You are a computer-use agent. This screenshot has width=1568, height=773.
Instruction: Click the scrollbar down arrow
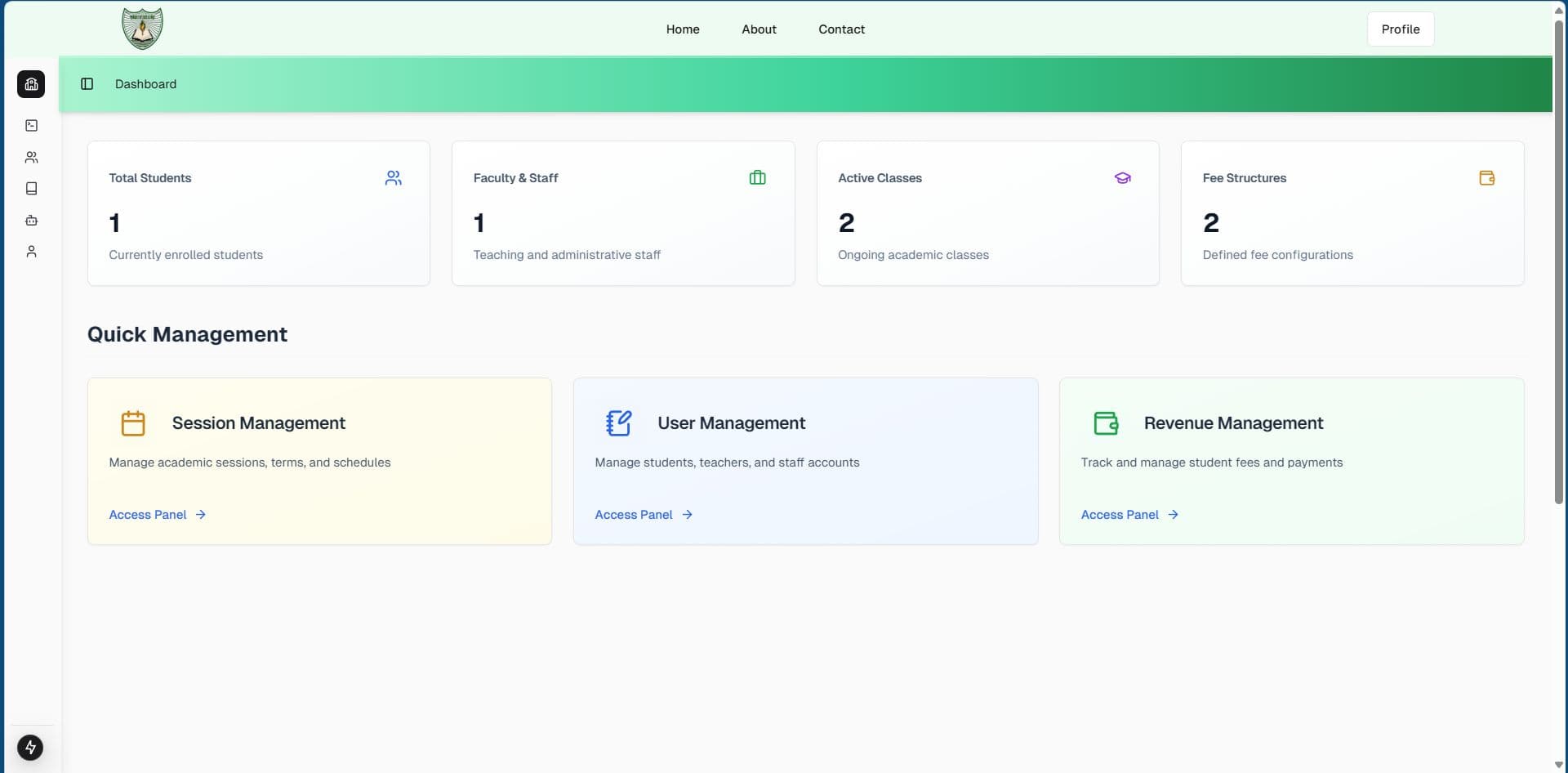1558,765
